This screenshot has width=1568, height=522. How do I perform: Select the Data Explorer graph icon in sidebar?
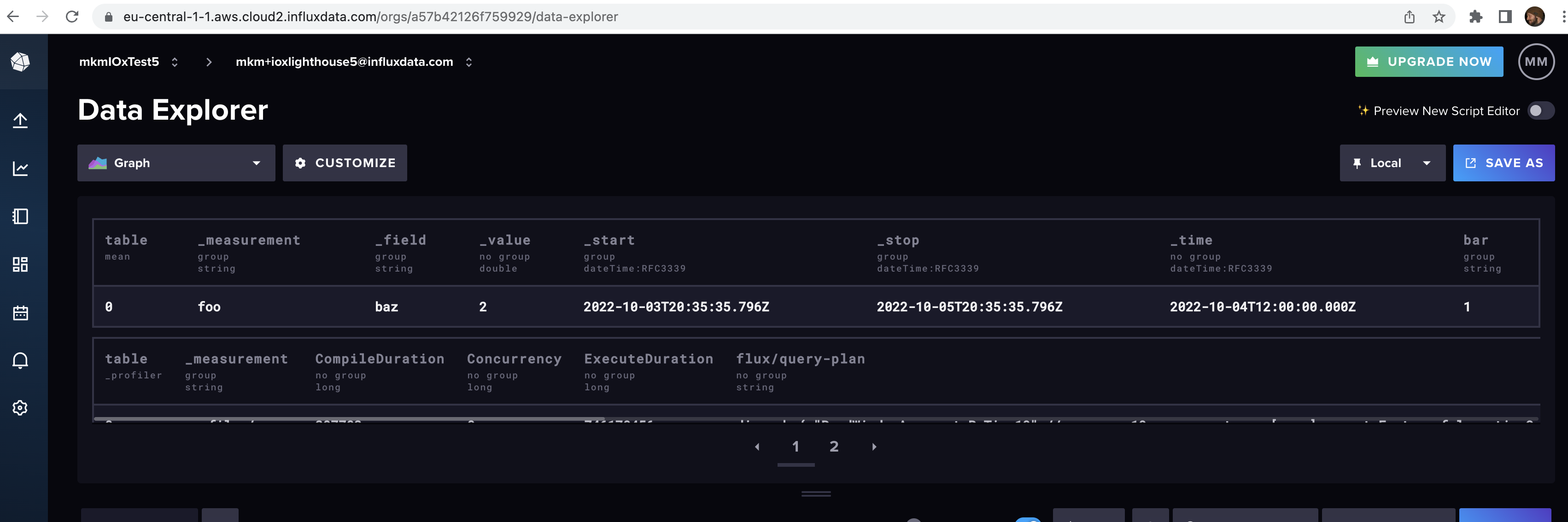20,169
